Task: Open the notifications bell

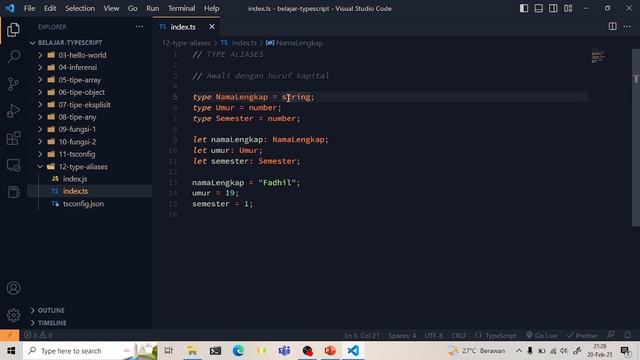Action: (628, 335)
